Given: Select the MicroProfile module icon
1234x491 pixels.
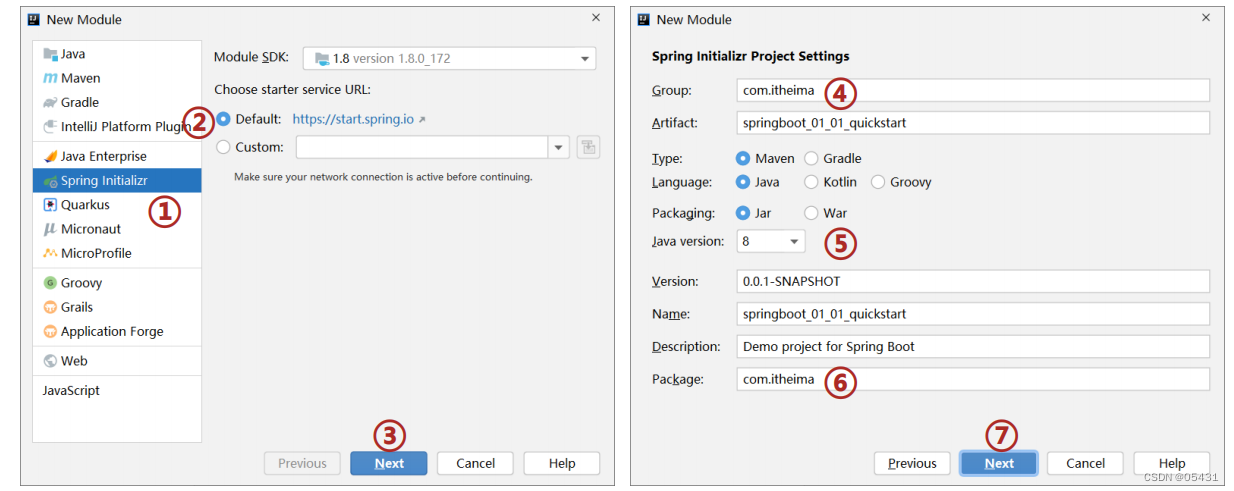Looking at the screenshot, I should click(50, 253).
